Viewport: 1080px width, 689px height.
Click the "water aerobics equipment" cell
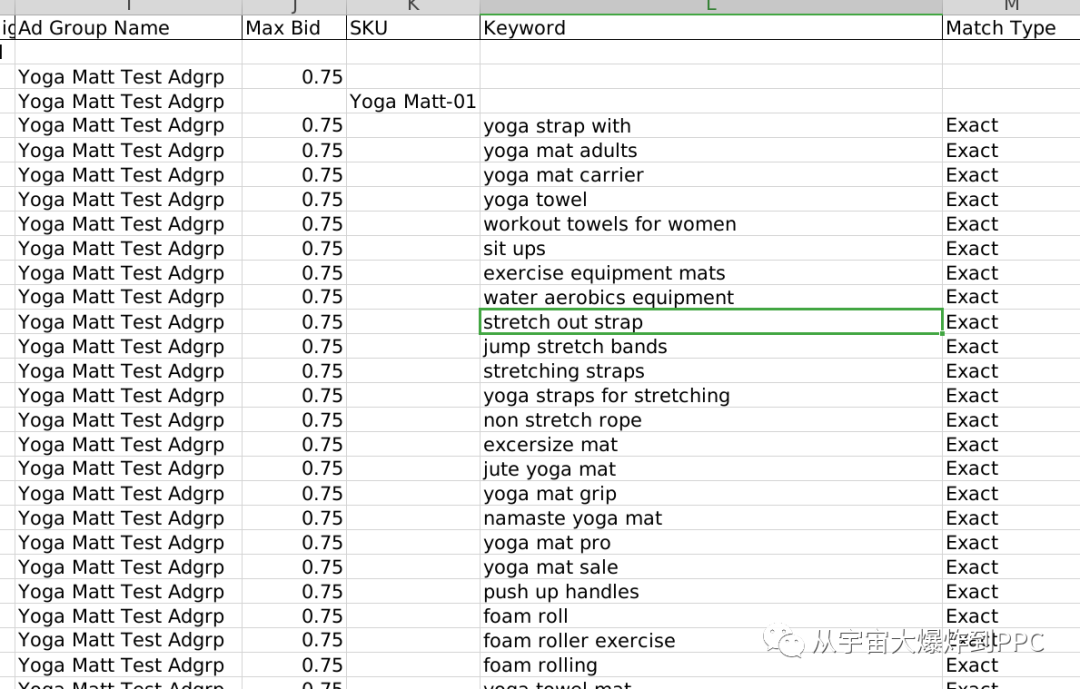coord(710,297)
